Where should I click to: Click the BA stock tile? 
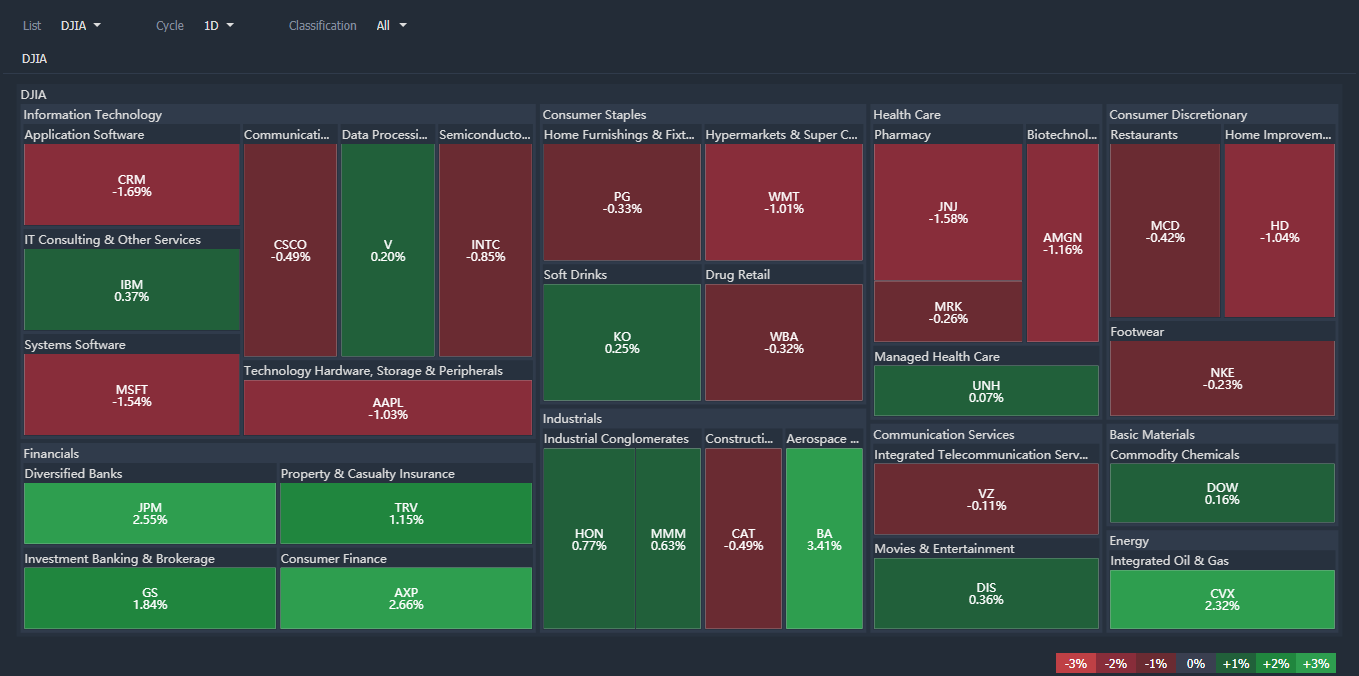pos(824,539)
